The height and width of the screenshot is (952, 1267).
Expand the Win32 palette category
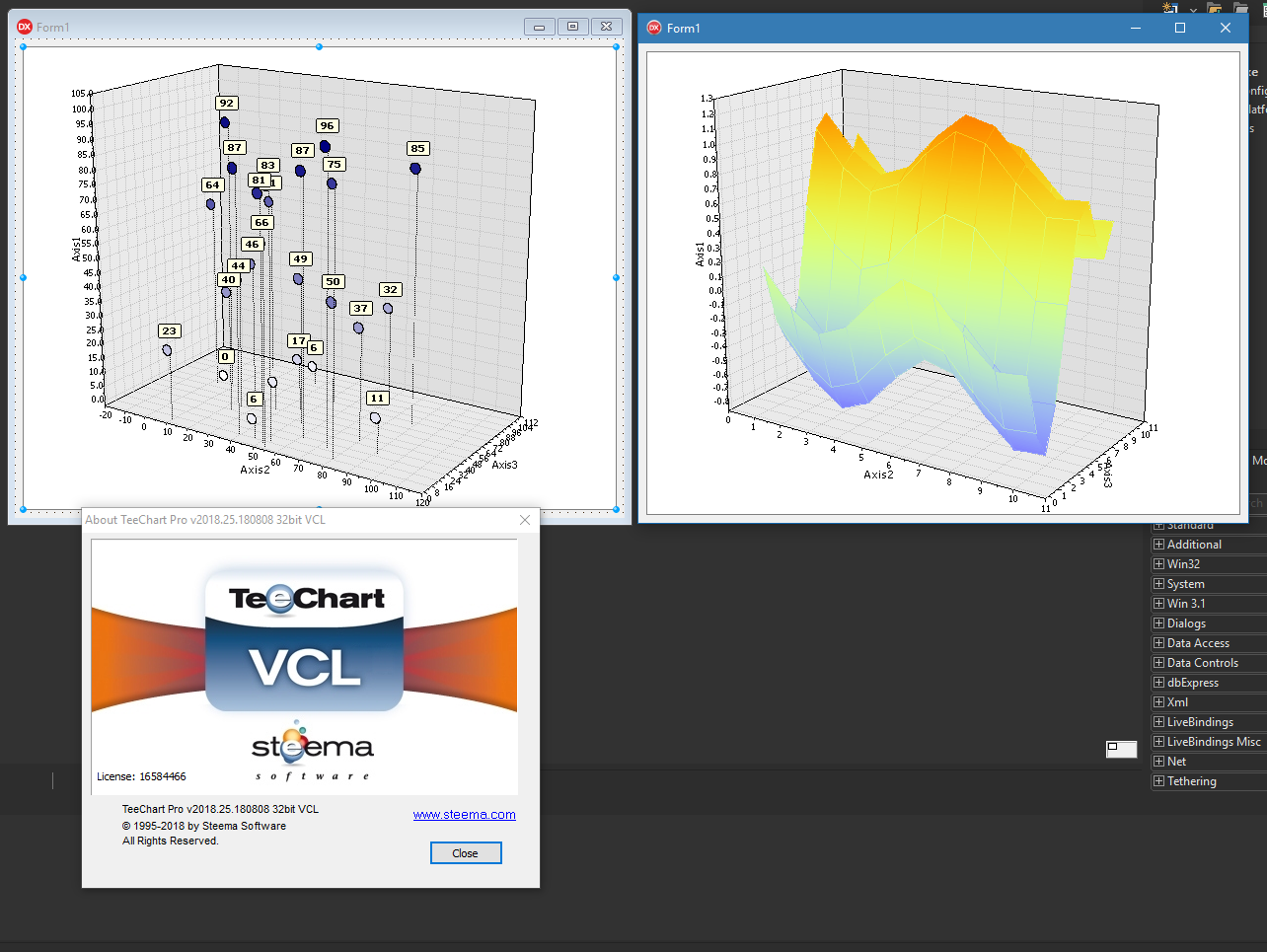1158,564
